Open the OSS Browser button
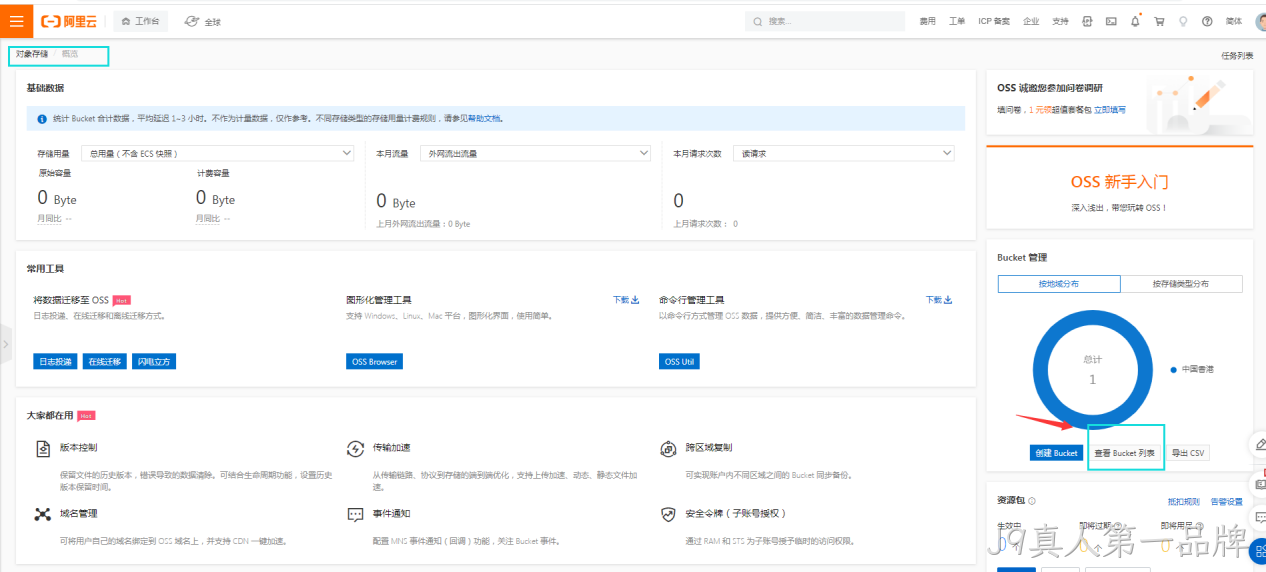Viewport: 1266px width, 572px height. 374,361
